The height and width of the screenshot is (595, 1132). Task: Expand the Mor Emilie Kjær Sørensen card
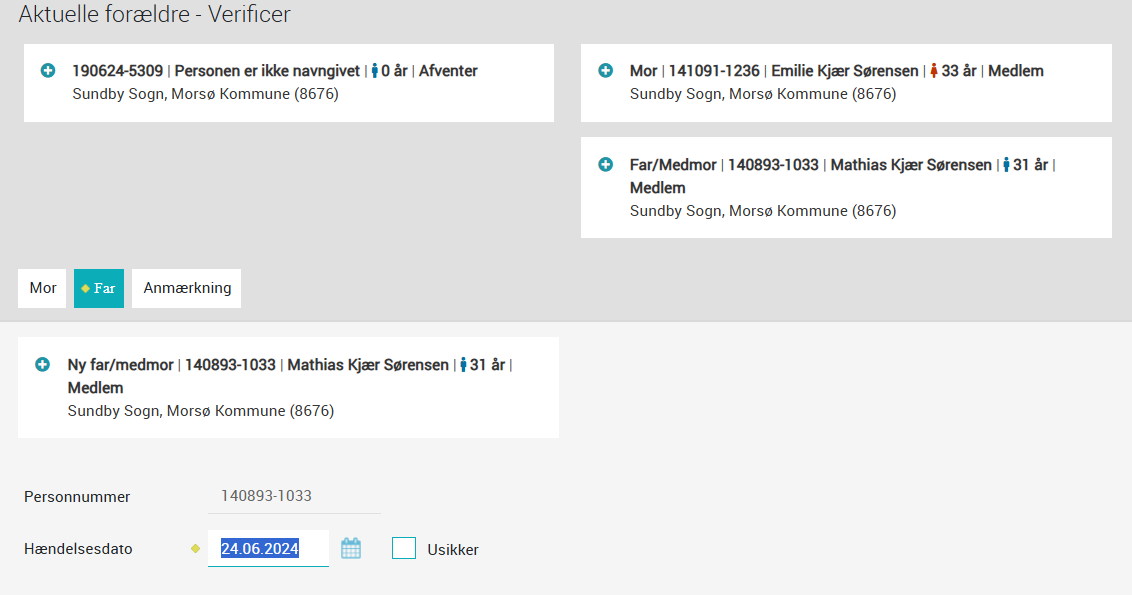pyautogui.click(x=605, y=71)
